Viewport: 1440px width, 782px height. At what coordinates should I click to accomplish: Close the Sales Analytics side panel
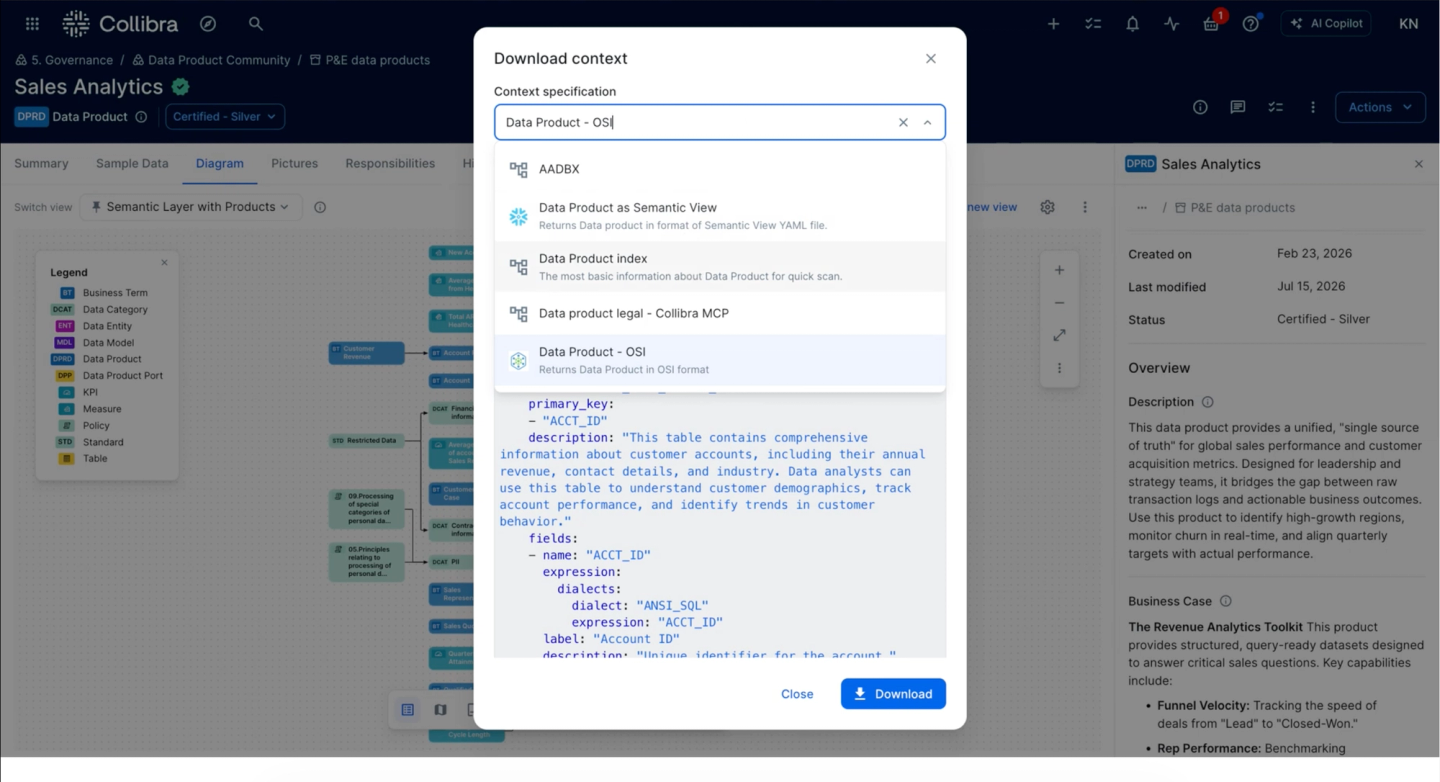tap(1418, 164)
